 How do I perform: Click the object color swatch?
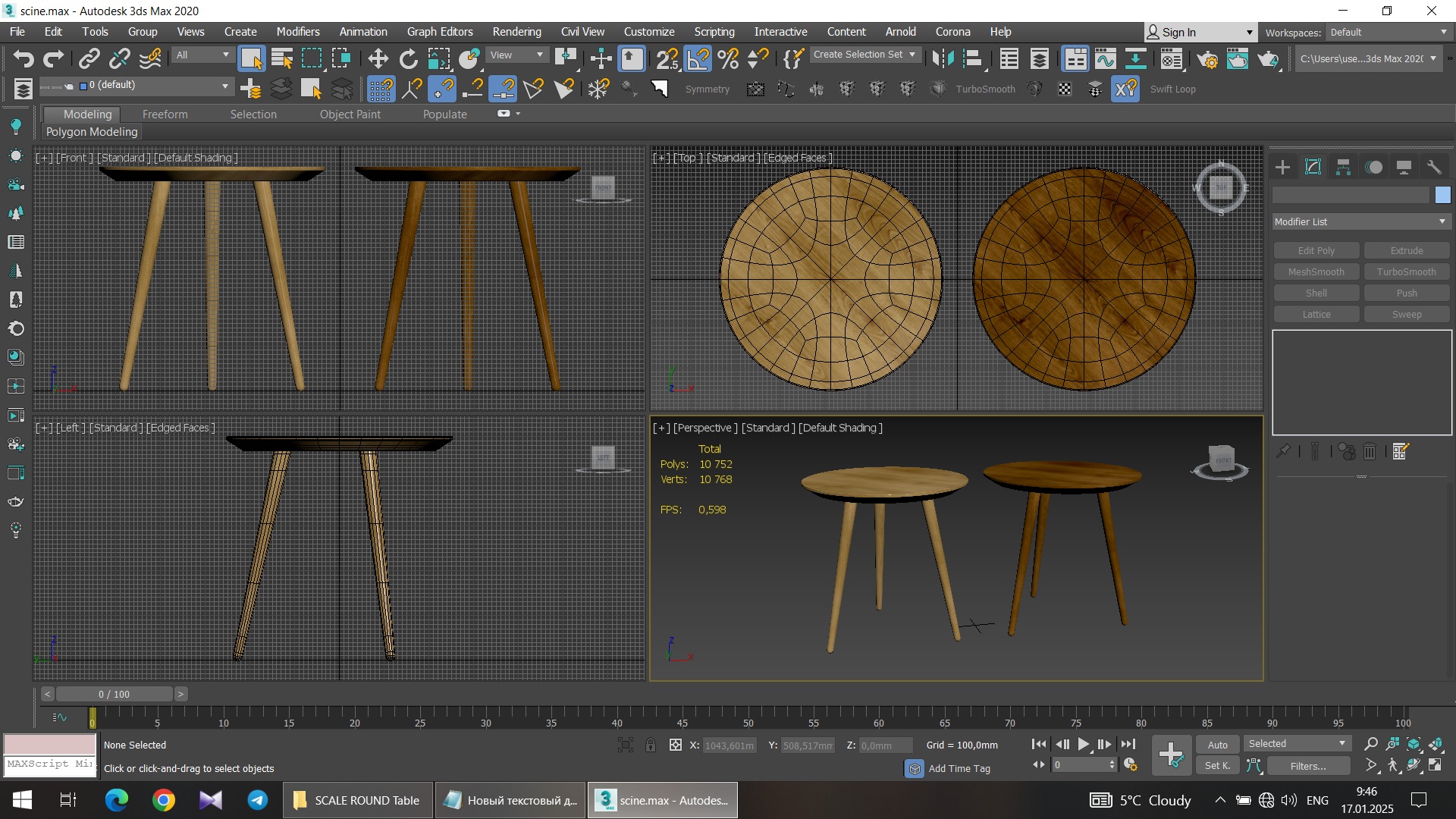click(1442, 195)
